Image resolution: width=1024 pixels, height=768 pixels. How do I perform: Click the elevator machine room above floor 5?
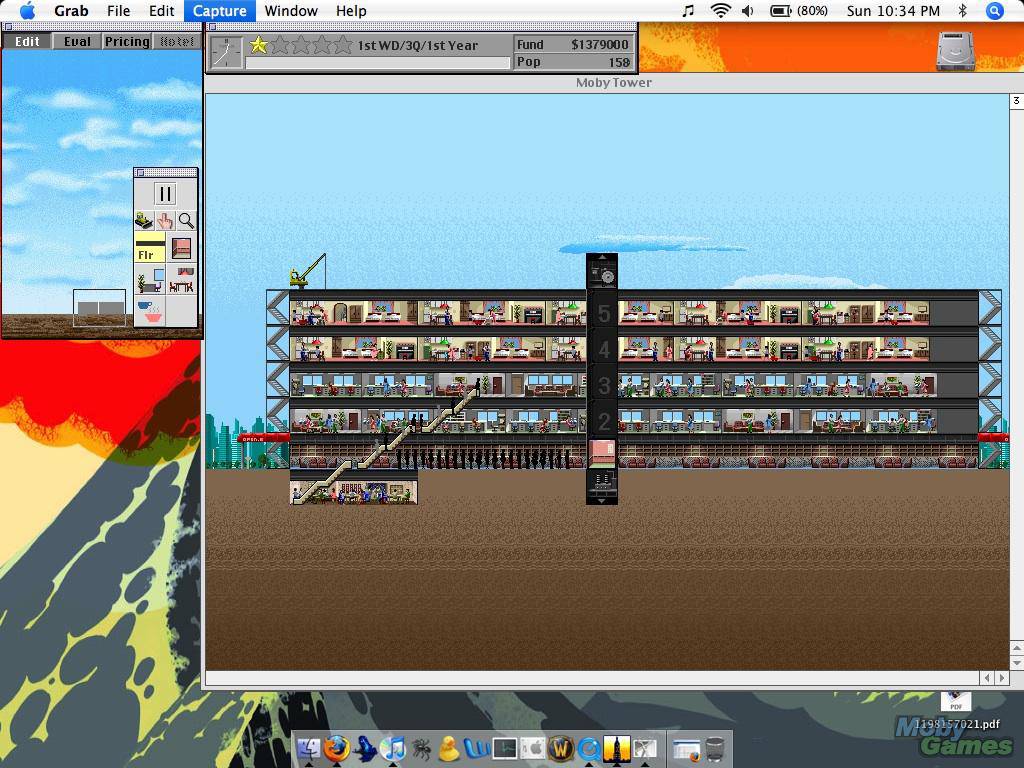coord(602,272)
